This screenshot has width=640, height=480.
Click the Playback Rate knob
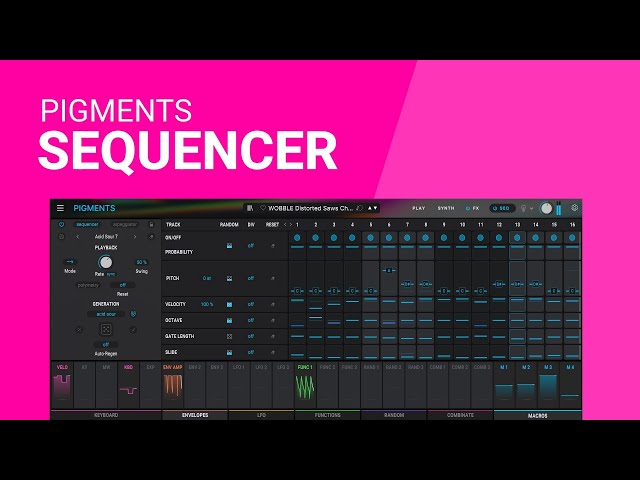(x=105, y=262)
